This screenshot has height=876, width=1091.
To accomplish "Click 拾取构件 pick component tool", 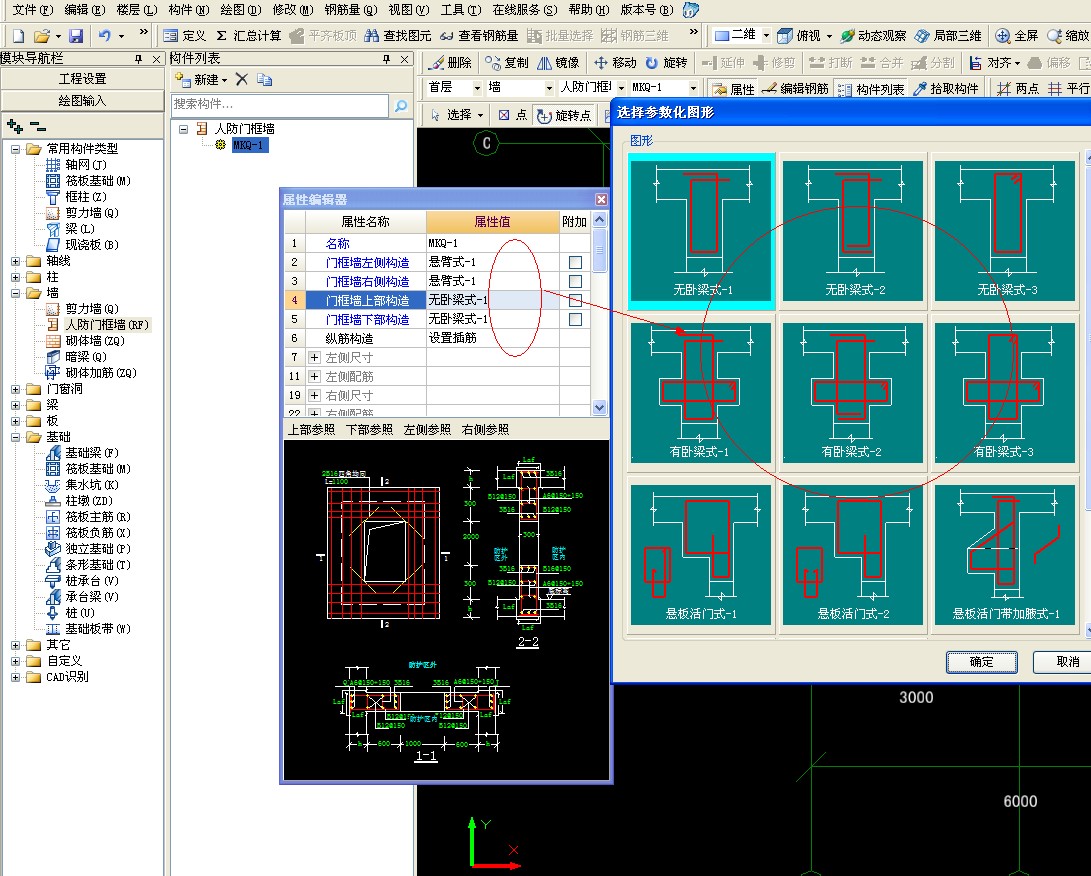I will (946, 88).
